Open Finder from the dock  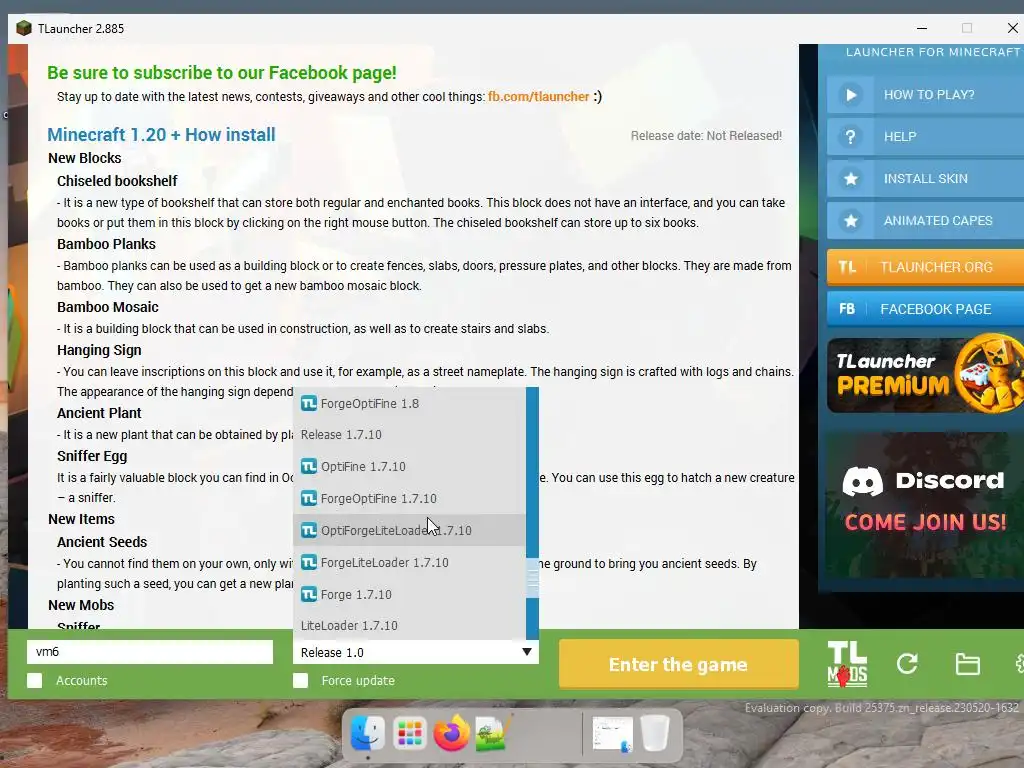(x=368, y=733)
